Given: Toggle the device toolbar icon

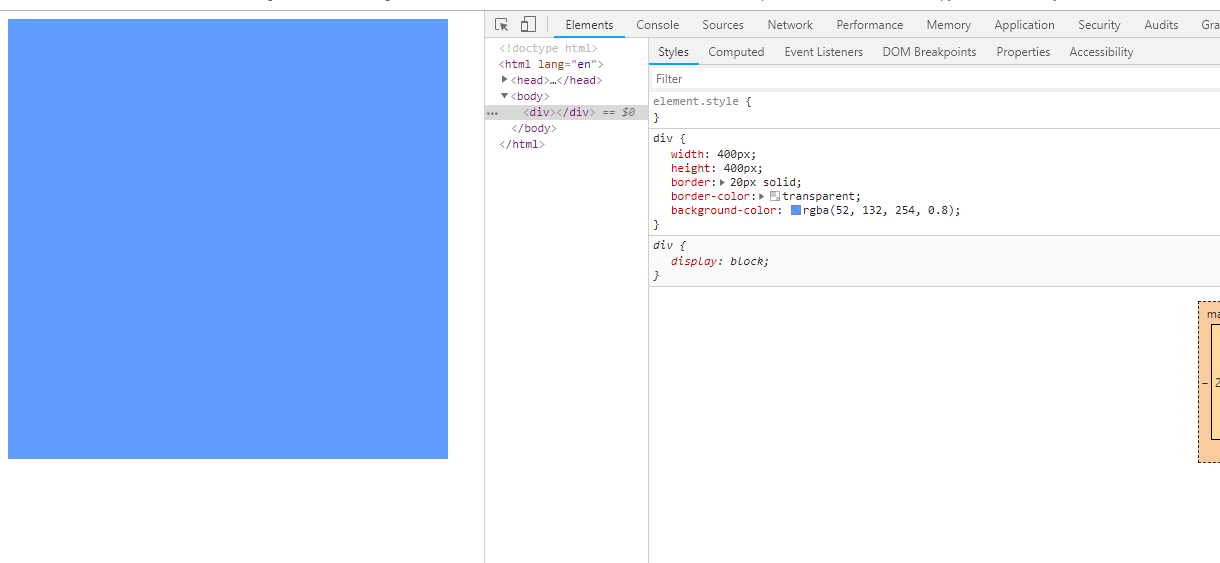Looking at the screenshot, I should pos(528,25).
